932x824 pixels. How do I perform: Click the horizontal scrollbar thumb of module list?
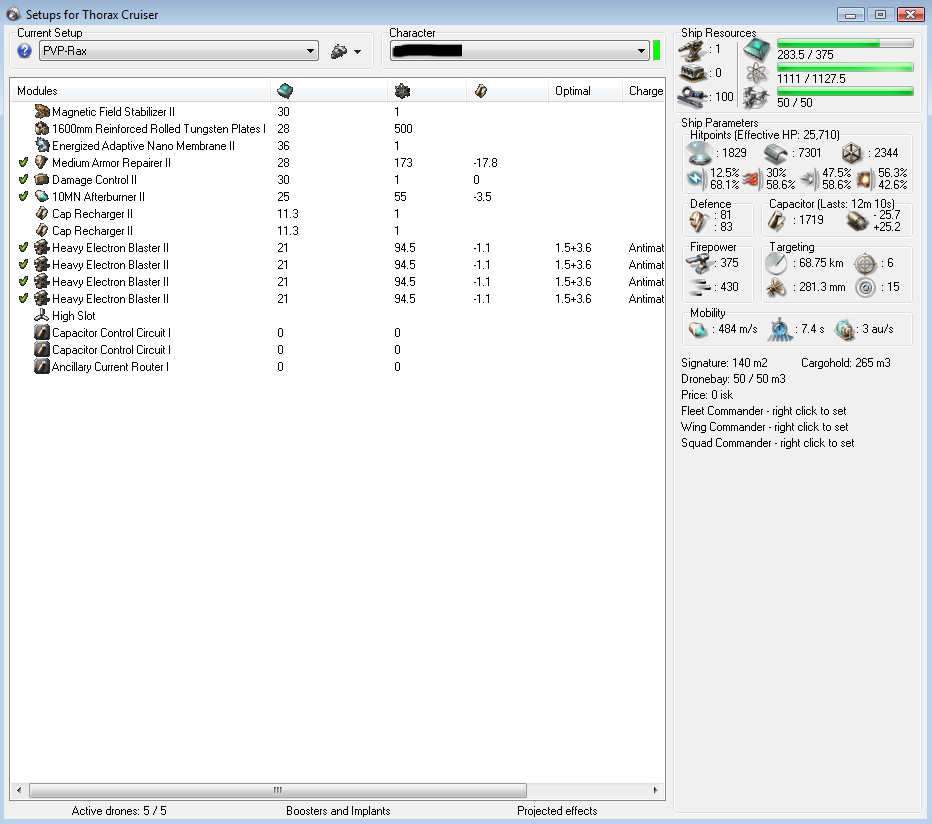278,790
